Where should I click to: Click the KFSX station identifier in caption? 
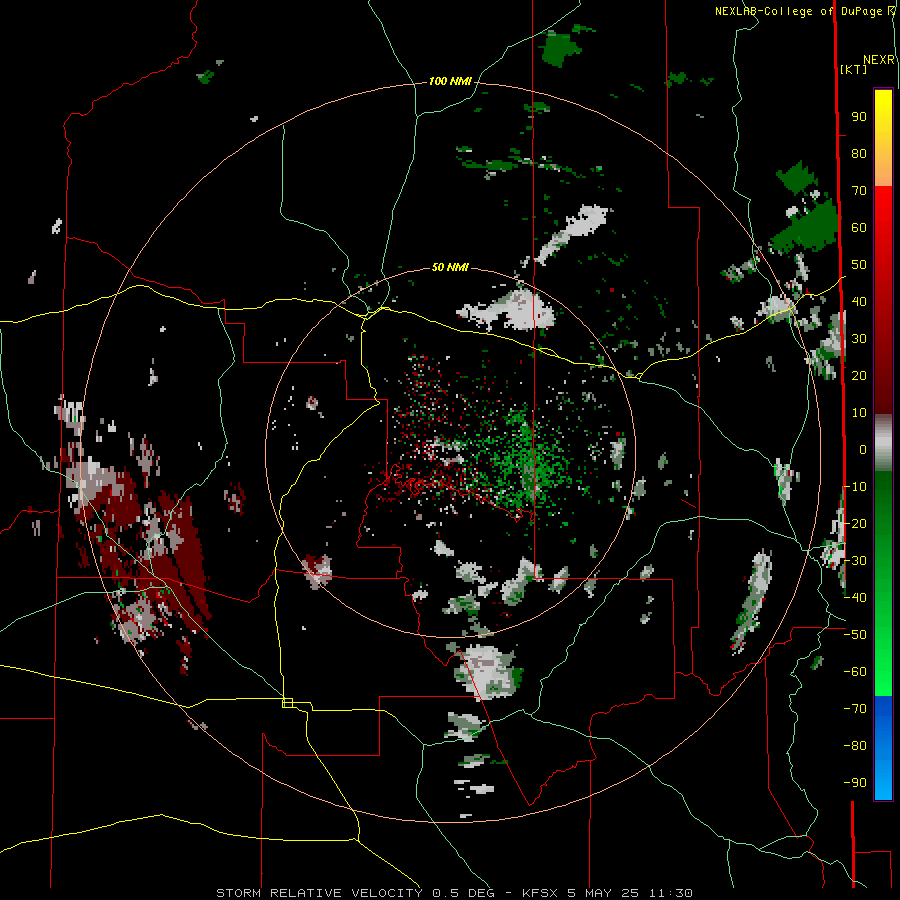click(540, 893)
